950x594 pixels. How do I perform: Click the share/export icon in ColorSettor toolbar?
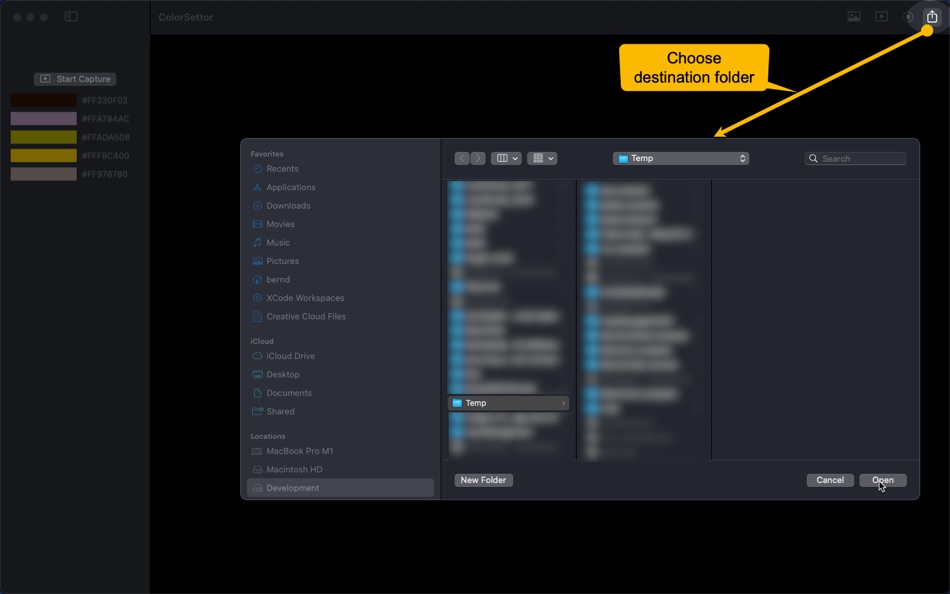point(931,16)
